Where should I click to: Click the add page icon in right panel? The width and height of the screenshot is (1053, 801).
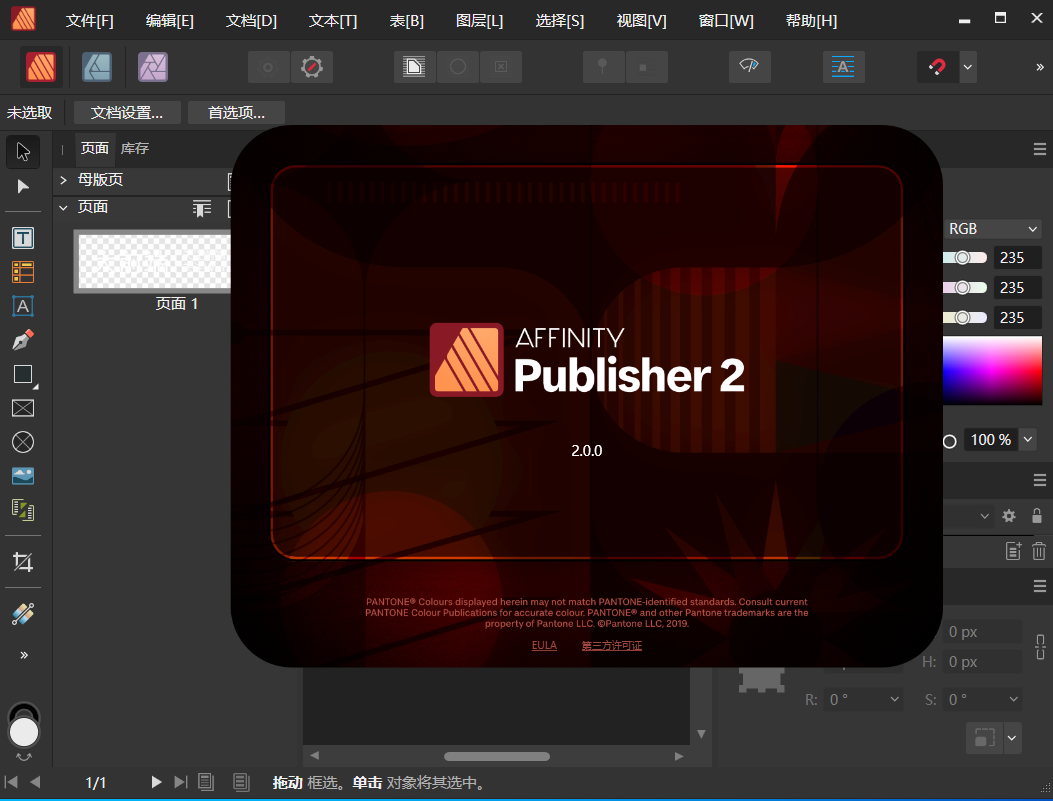tap(1013, 551)
